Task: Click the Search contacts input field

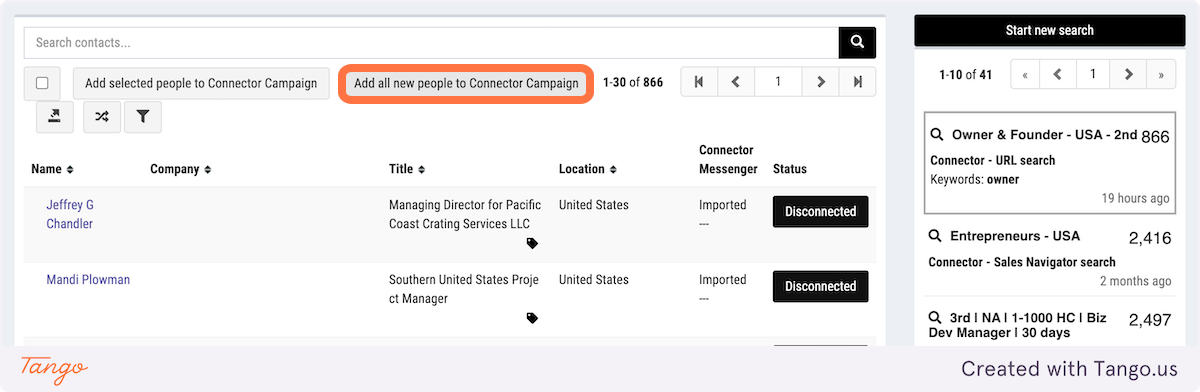Action: (x=431, y=43)
